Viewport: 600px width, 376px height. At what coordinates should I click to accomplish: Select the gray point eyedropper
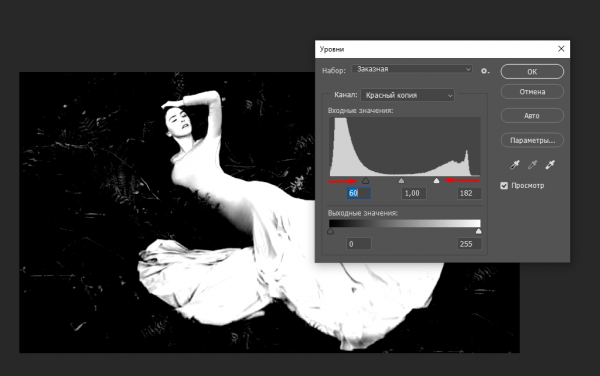[x=532, y=165]
